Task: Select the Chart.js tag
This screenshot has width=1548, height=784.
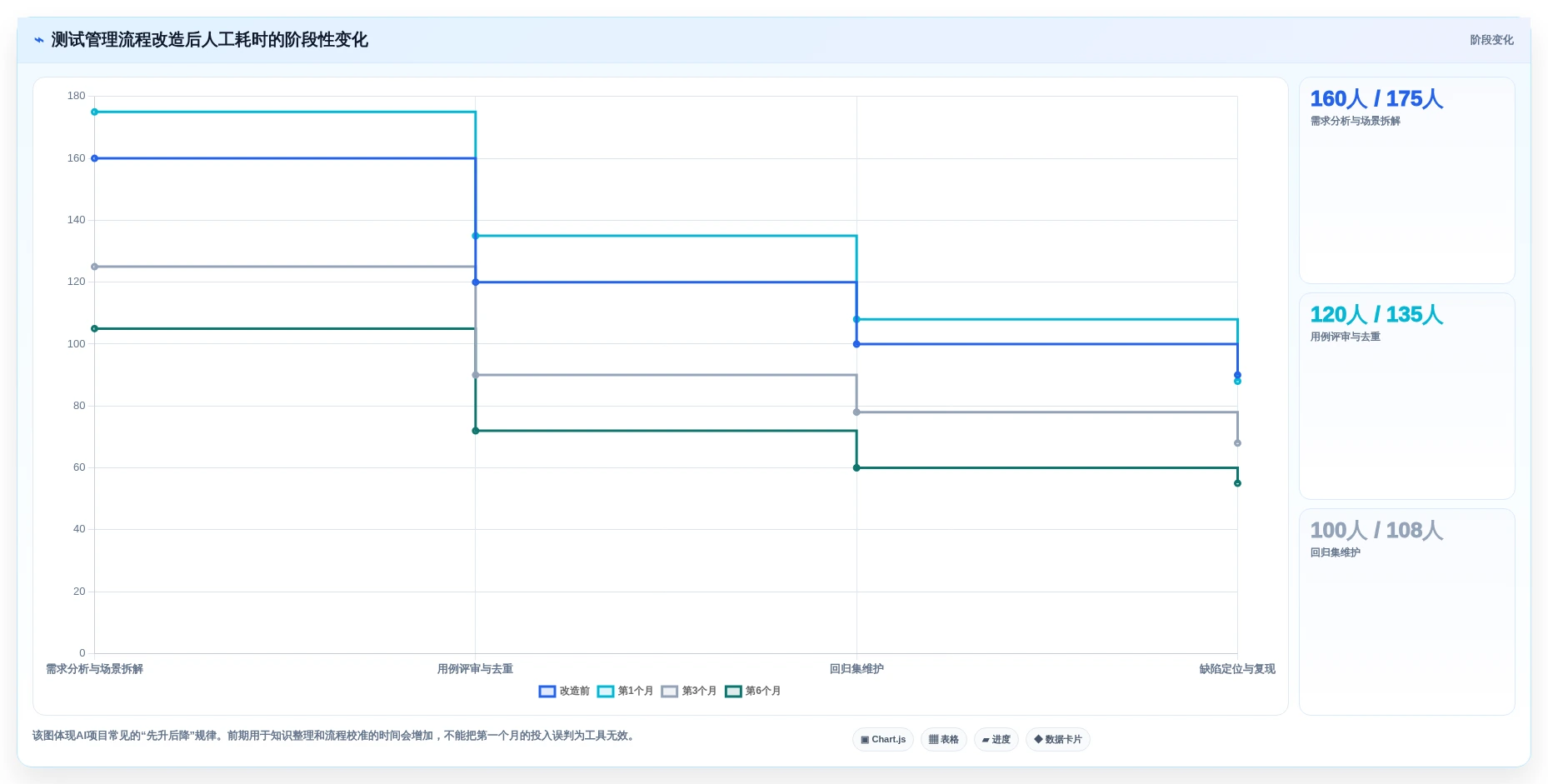Action: click(x=883, y=740)
